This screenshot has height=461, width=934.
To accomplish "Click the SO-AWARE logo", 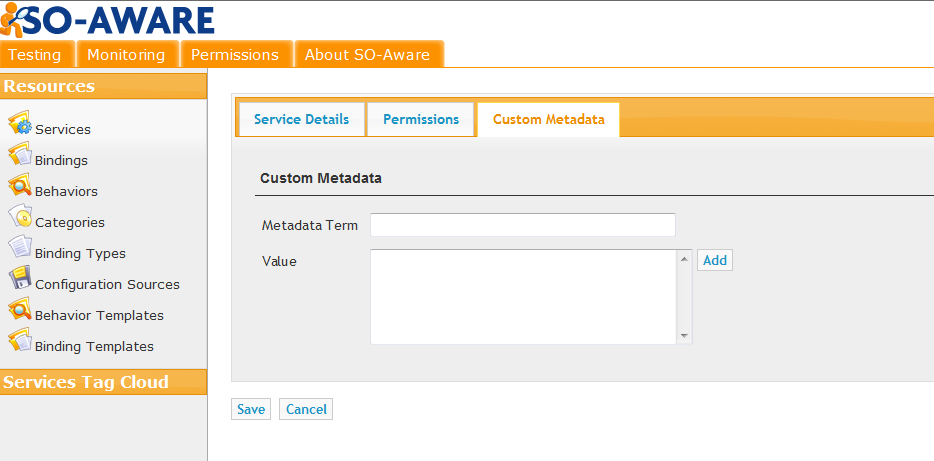I will tap(107, 20).
